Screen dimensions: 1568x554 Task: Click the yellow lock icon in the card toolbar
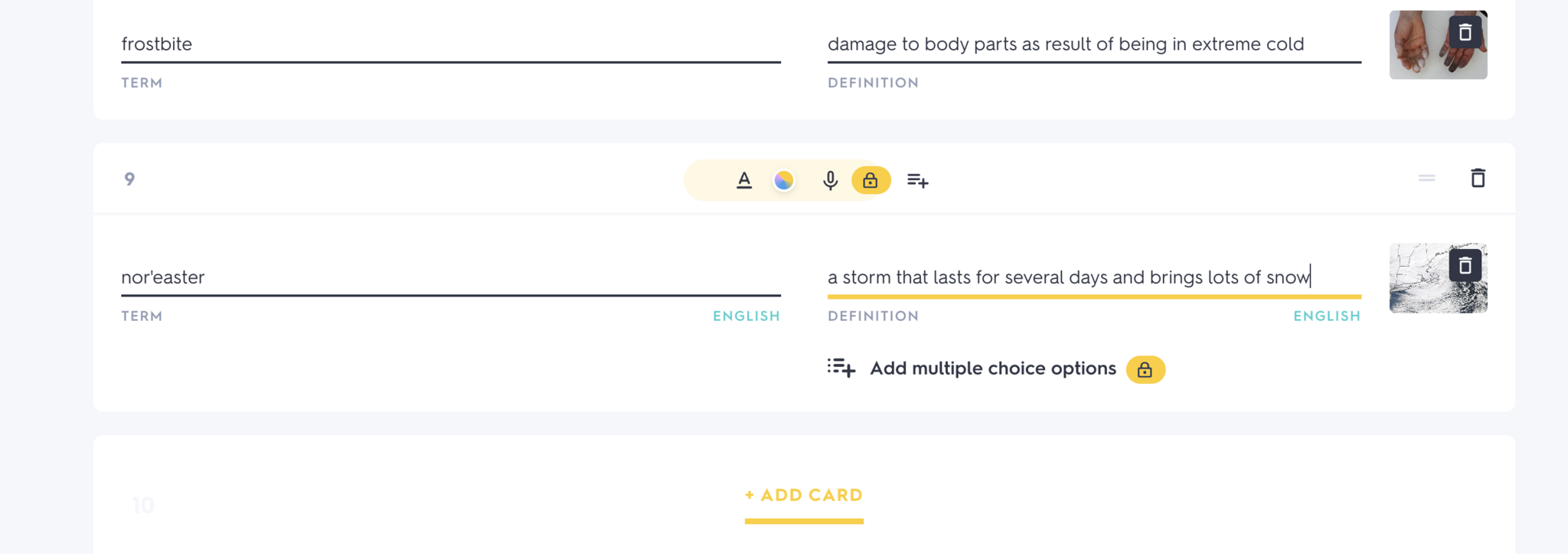pos(871,180)
